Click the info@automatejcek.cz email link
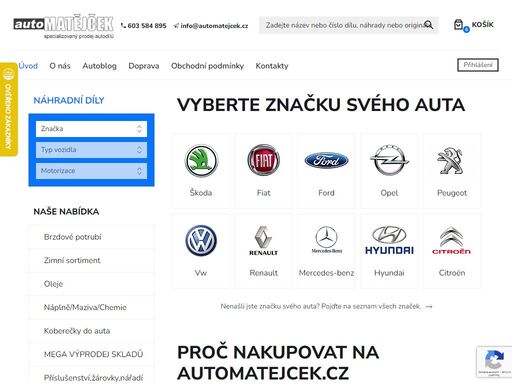This screenshot has width=512, height=384. pyautogui.click(x=211, y=26)
